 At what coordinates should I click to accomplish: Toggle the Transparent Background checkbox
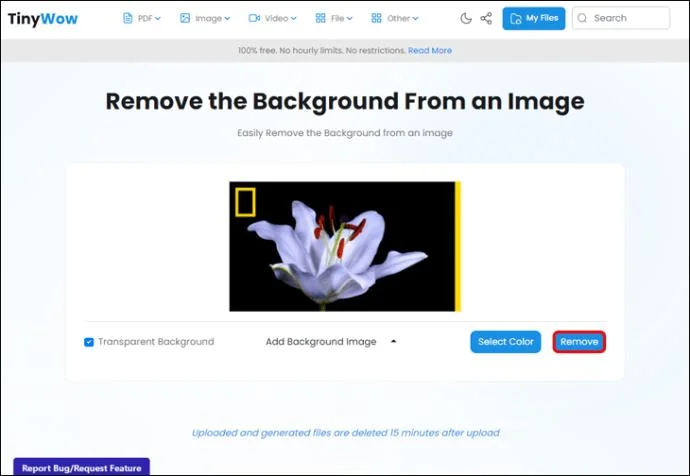[89, 342]
